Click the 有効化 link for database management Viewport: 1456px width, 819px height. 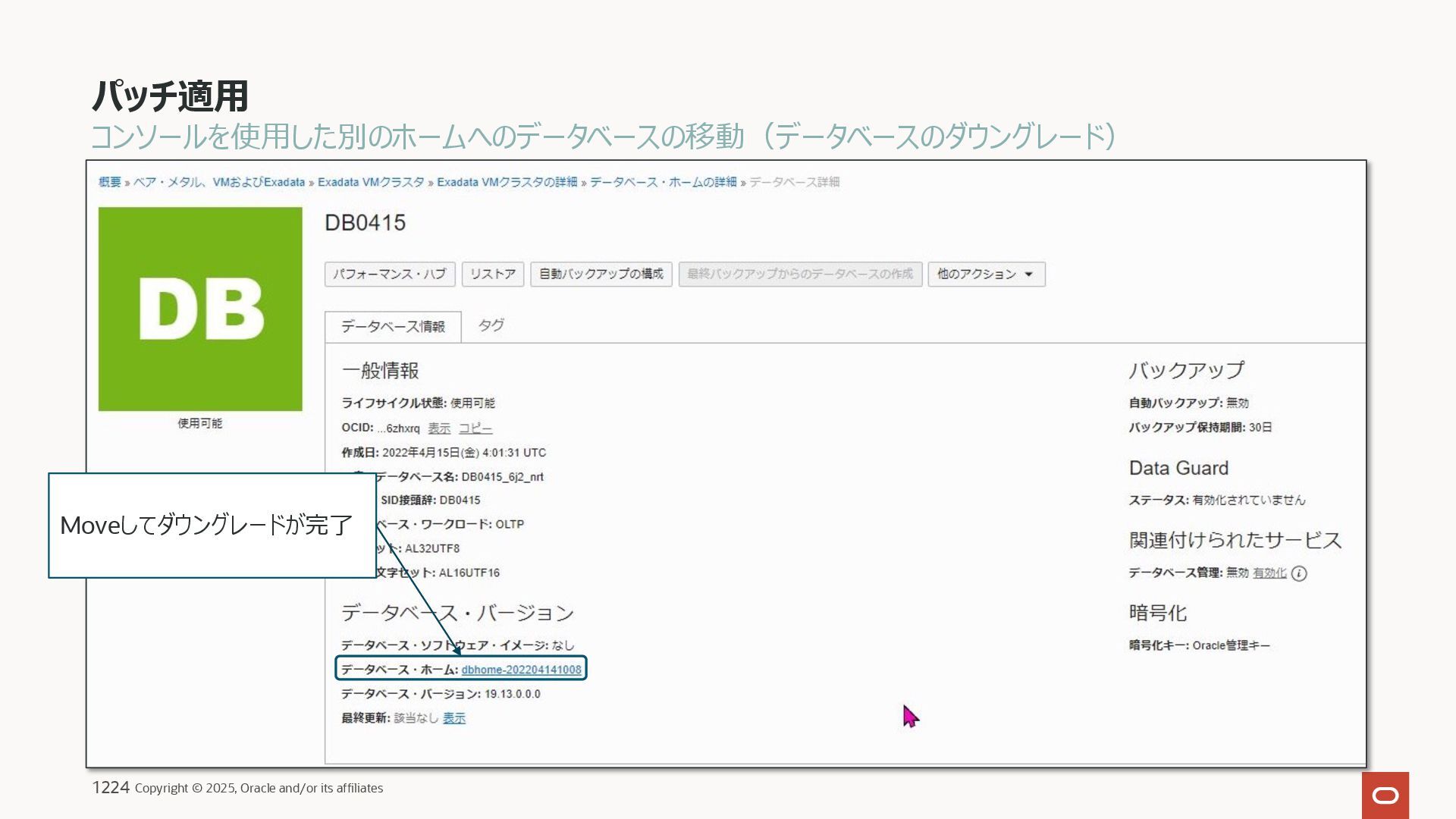point(1269,573)
